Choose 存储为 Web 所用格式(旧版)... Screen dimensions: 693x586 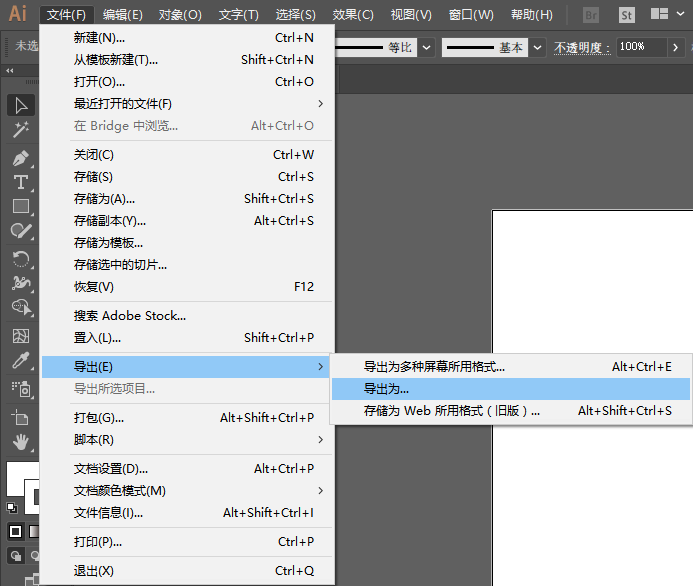(511, 411)
